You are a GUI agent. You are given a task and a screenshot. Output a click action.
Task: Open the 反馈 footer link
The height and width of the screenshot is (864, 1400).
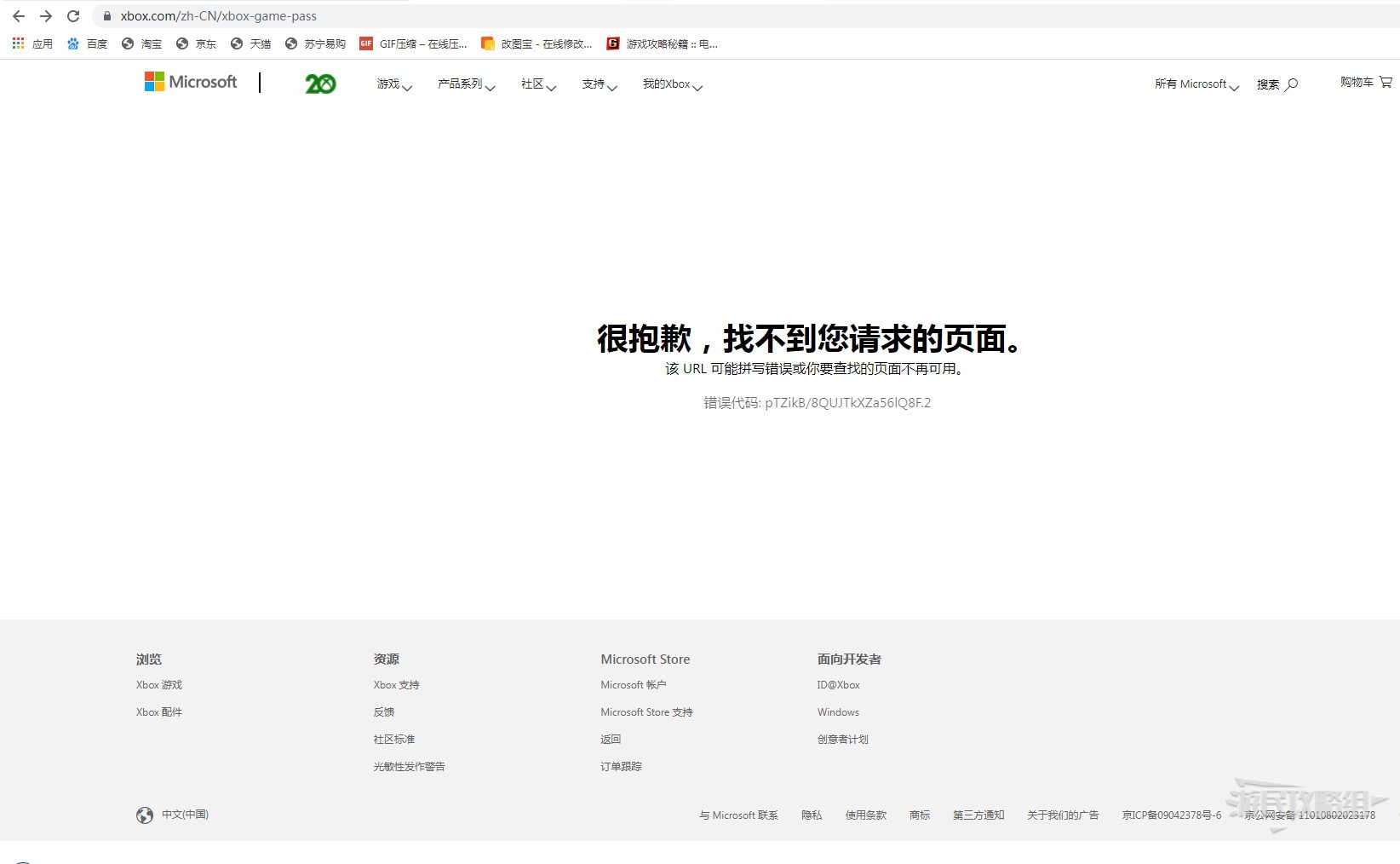(x=383, y=712)
